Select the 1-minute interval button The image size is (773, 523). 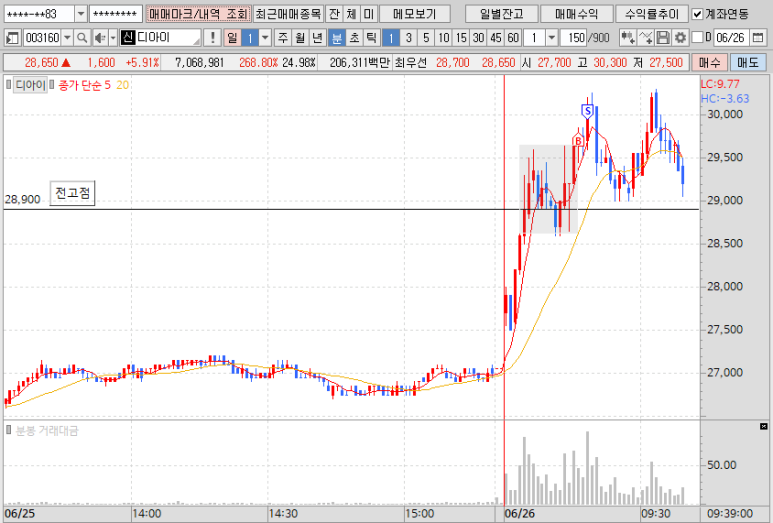tap(390, 38)
